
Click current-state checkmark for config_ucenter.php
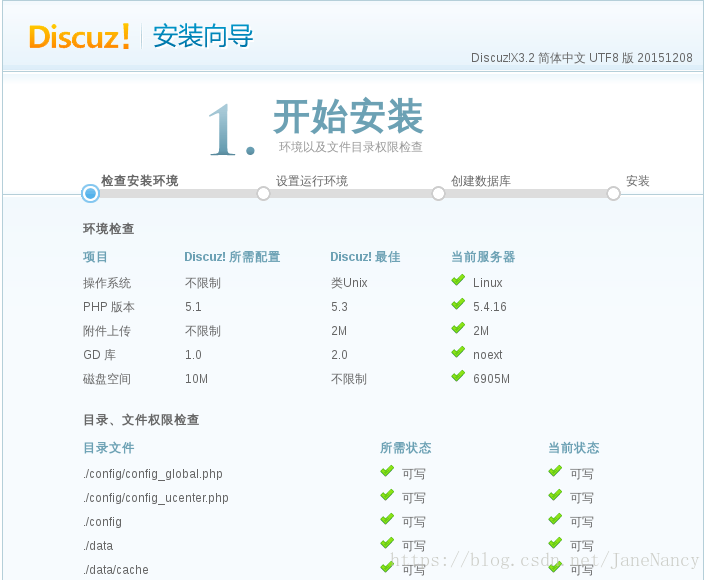click(x=555, y=496)
